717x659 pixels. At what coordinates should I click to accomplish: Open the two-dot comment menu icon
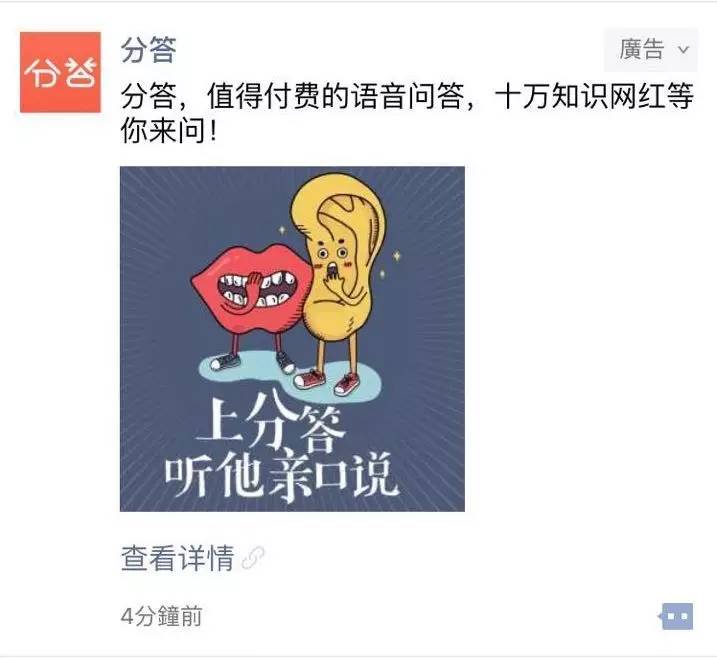tap(677, 616)
